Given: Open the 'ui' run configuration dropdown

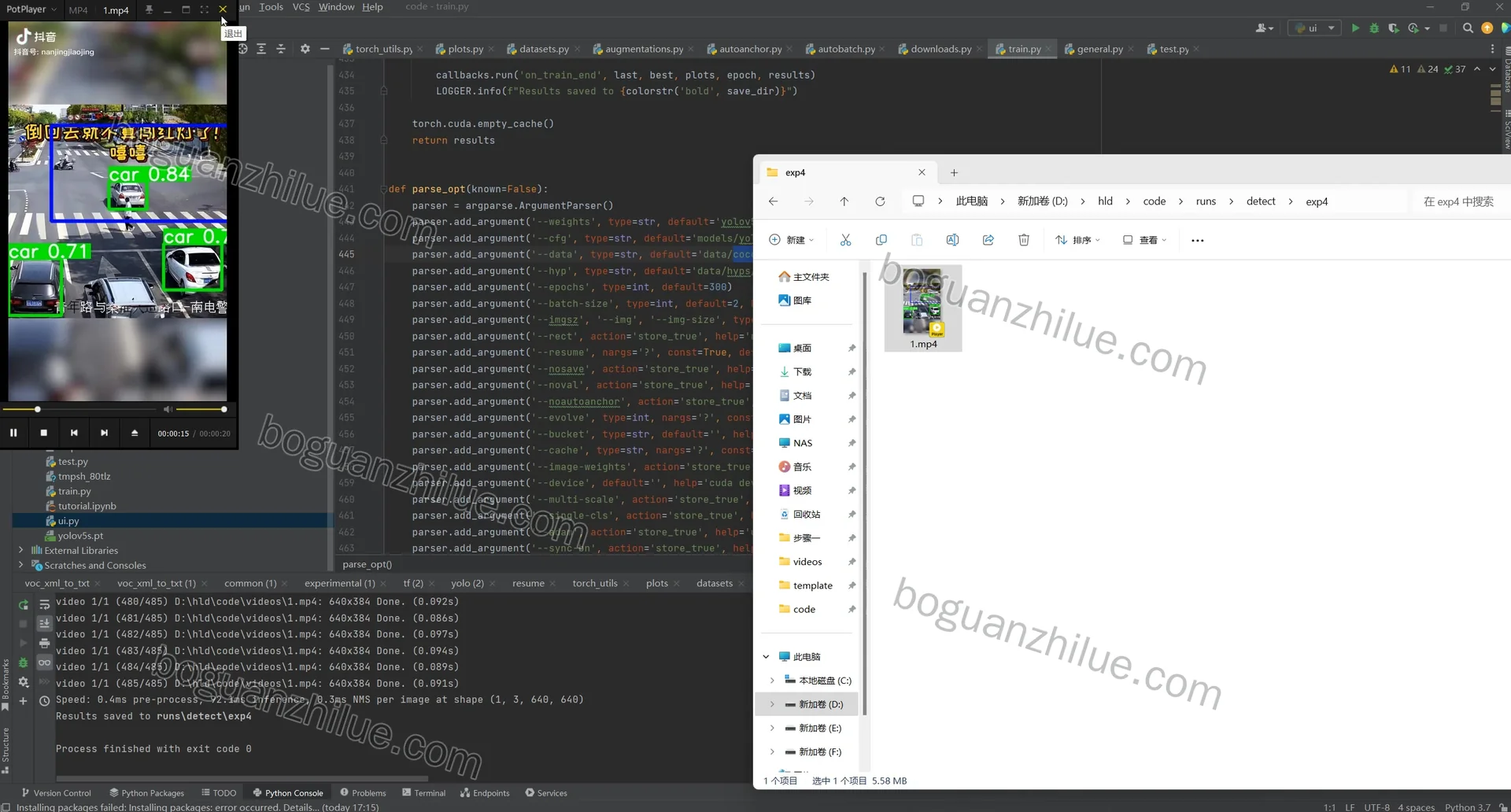Looking at the screenshot, I should 1315,28.
